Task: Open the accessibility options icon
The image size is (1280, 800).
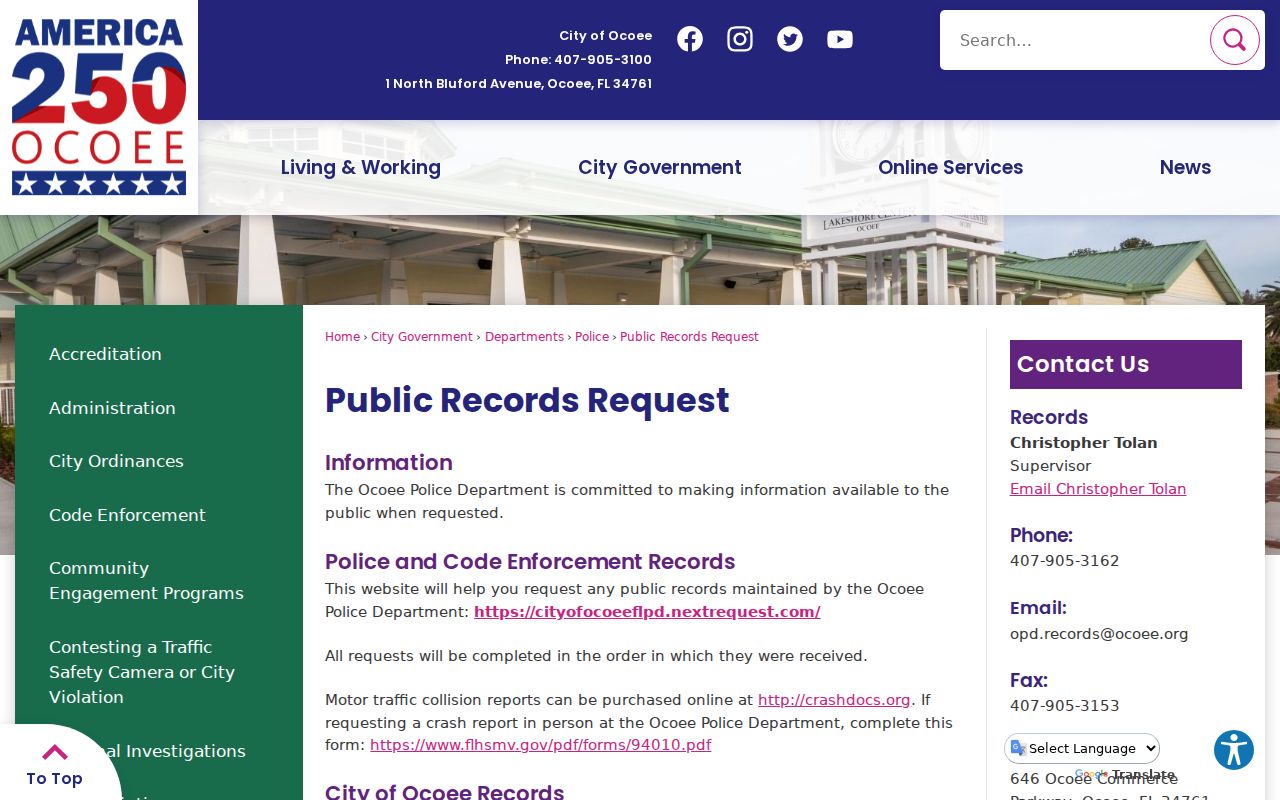Action: click(1234, 750)
